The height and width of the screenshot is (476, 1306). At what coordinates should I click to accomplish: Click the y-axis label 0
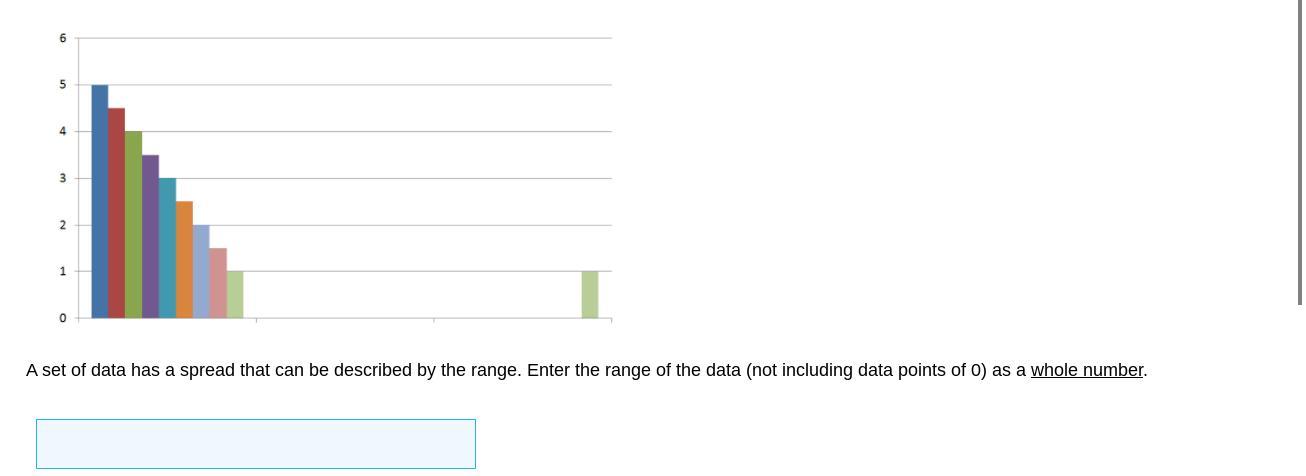[62, 318]
